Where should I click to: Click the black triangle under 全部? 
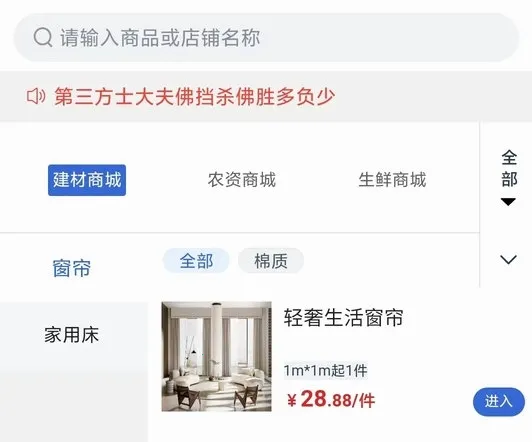pyautogui.click(x=508, y=202)
